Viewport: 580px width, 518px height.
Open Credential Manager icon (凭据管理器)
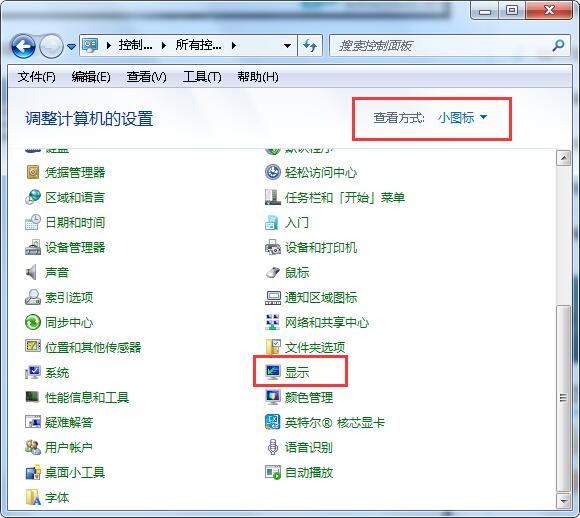[33, 172]
